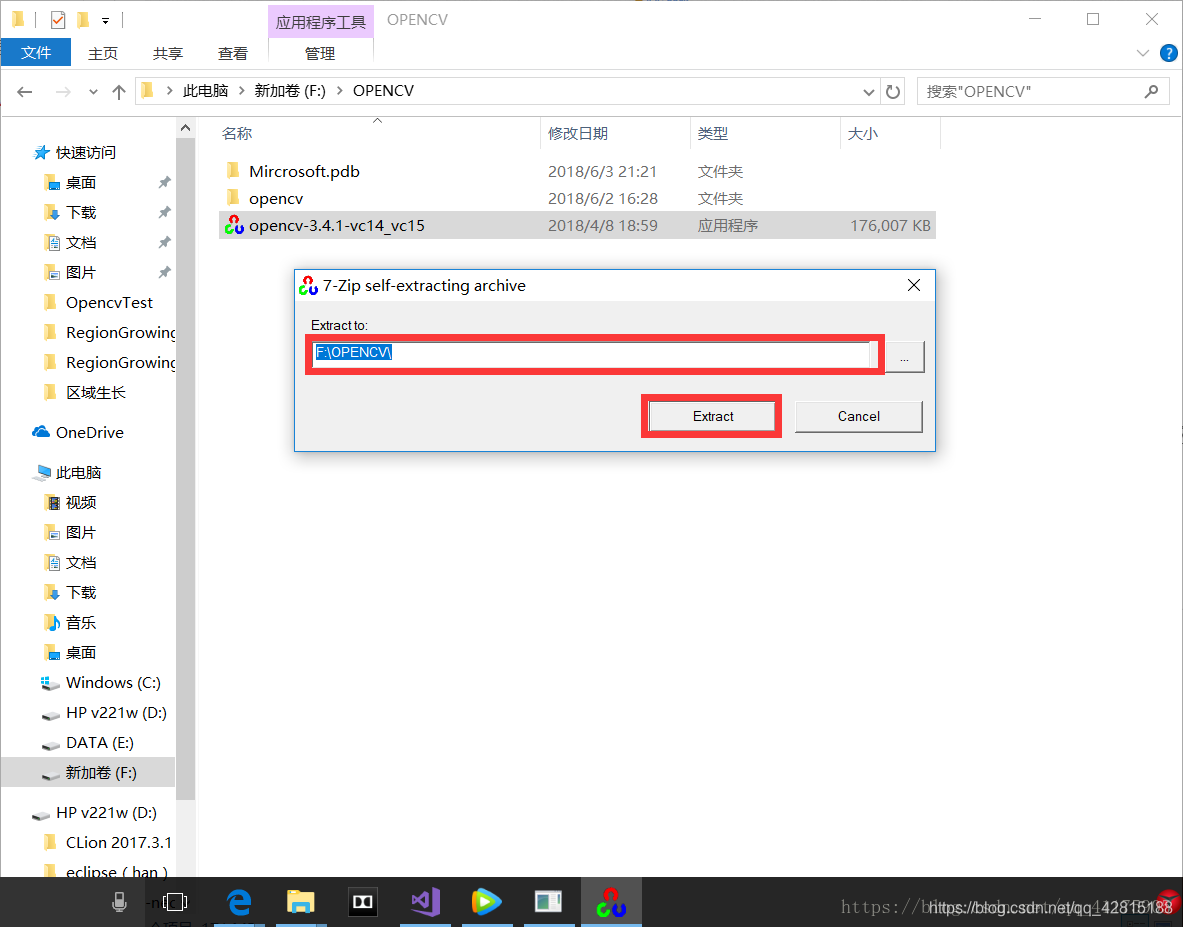The height and width of the screenshot is (927, 1183).
Task: Open Task View from the taskbar
Action: click(175, 901)
